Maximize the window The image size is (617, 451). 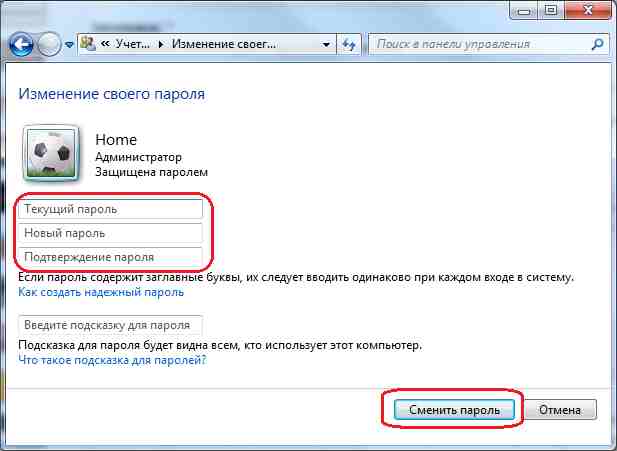[551, 10]
